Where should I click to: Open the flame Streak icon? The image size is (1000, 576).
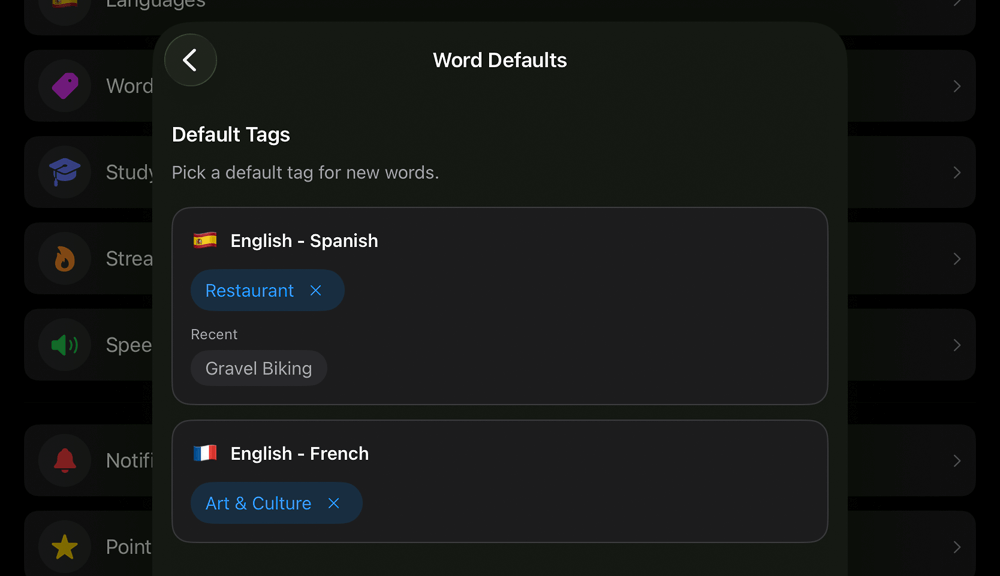point(63,258)
